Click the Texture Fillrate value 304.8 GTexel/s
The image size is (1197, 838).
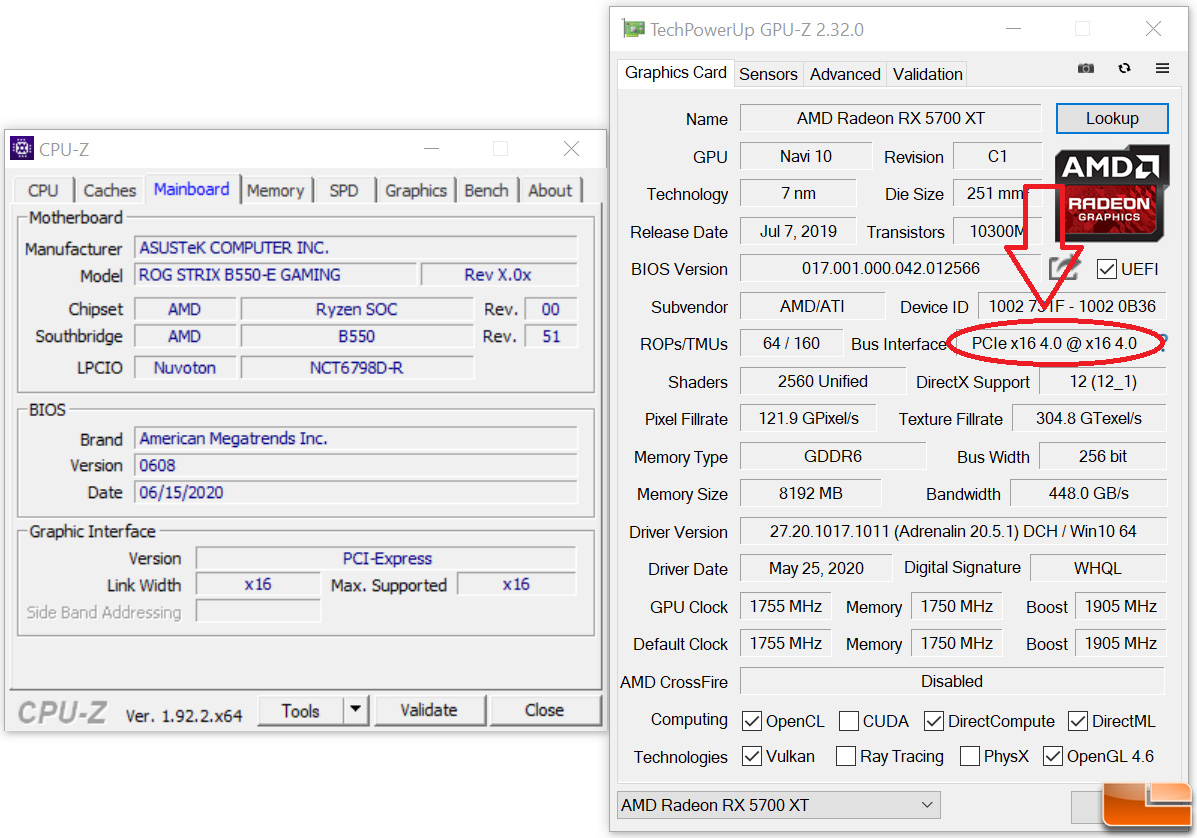tap(1089, 418)
